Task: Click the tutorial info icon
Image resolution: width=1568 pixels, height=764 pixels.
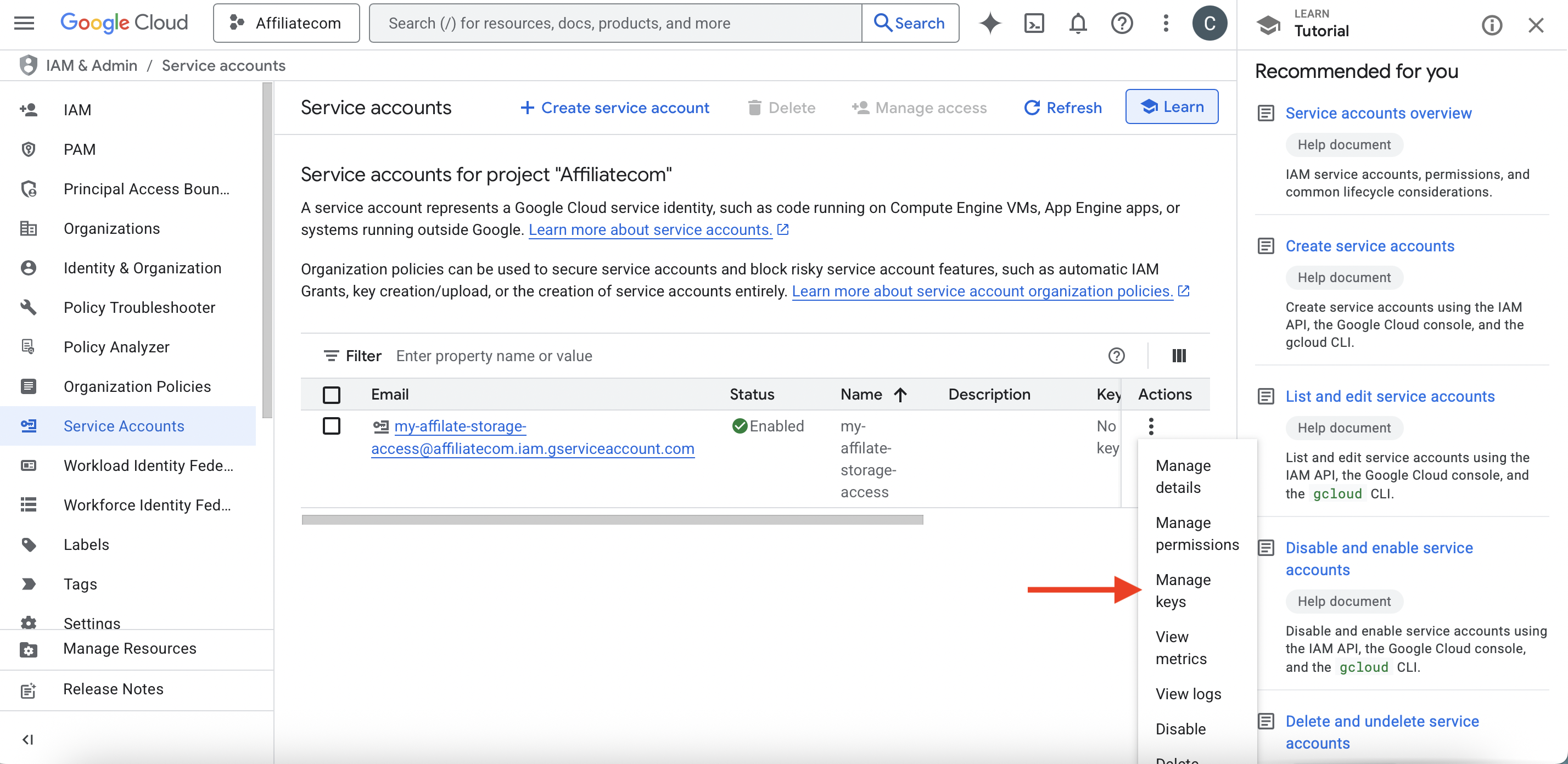Action: (1491, 25)
